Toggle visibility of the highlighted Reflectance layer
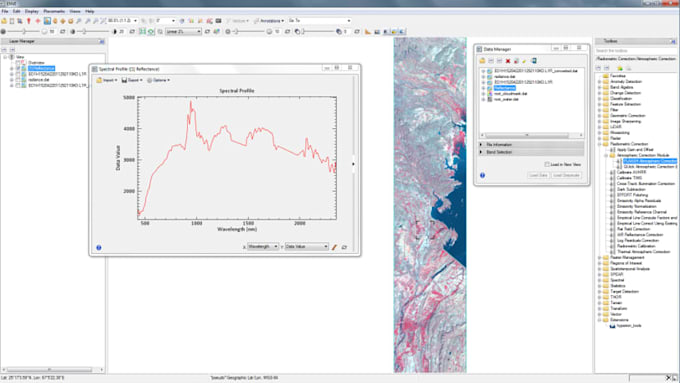 [x=18, y=68]
